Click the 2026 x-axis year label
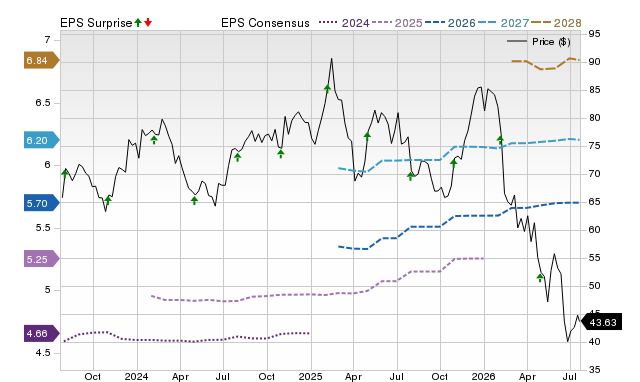 click(483, 376)
